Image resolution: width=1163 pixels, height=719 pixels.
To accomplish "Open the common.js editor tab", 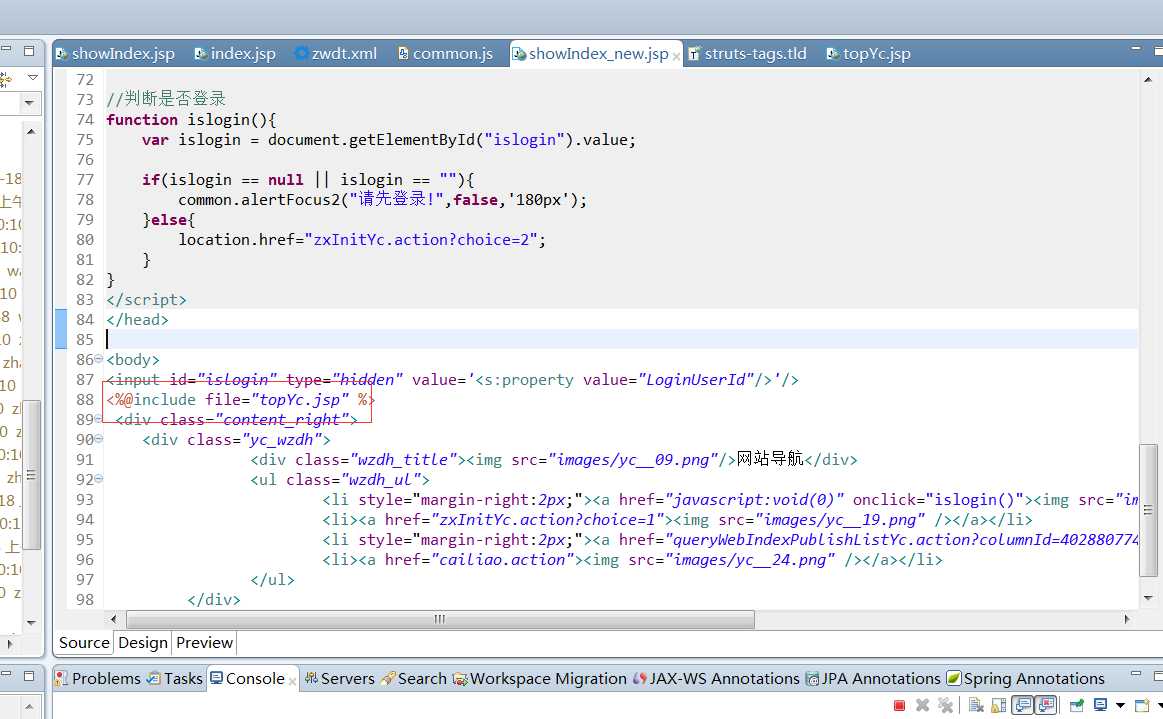I will coord(446,53).
